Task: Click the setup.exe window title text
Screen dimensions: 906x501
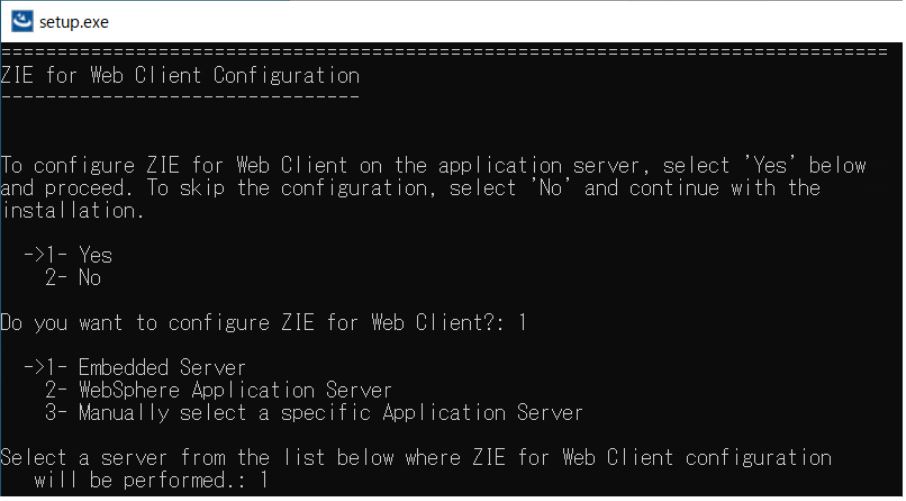Action: [74, 21]
